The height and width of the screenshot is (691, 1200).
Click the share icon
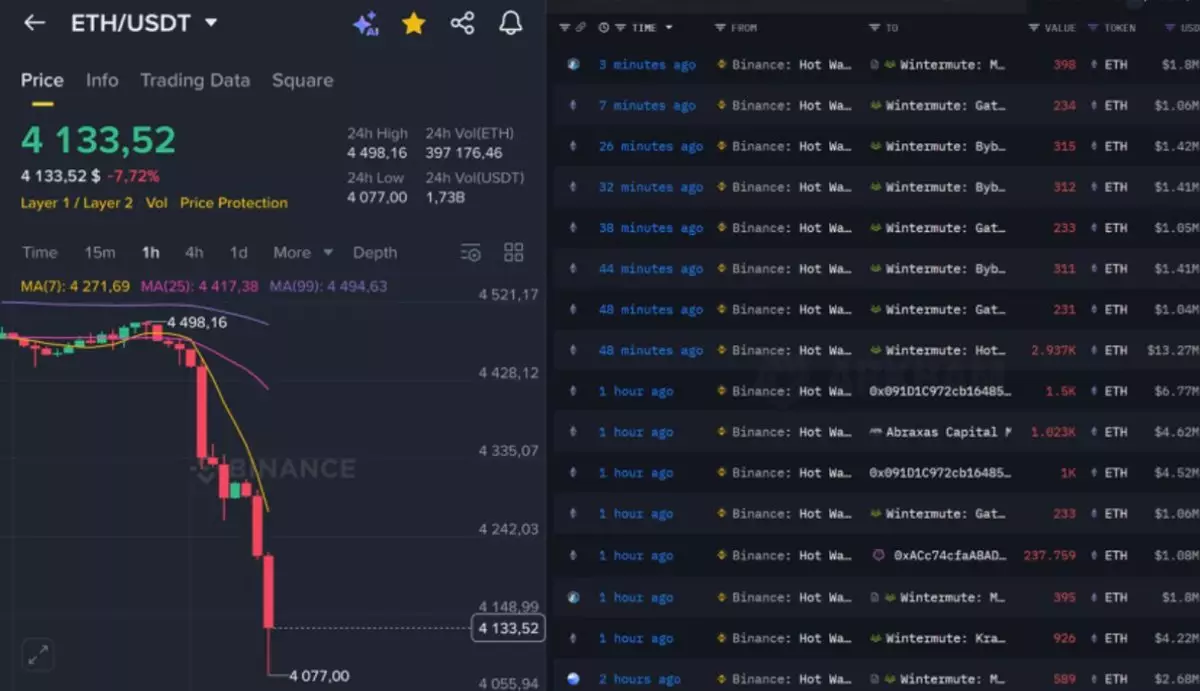pyautogui.click(x=462, y=24)
